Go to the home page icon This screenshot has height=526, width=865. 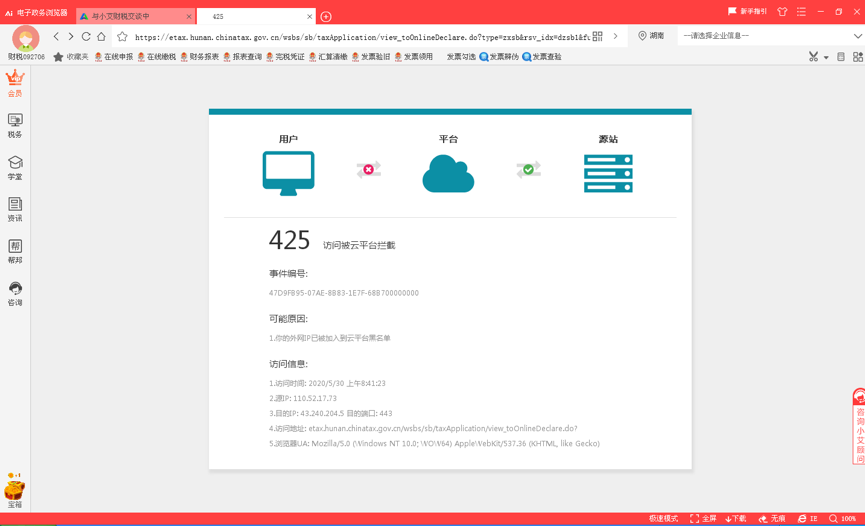pyautogui.click(x=102, y=36)
